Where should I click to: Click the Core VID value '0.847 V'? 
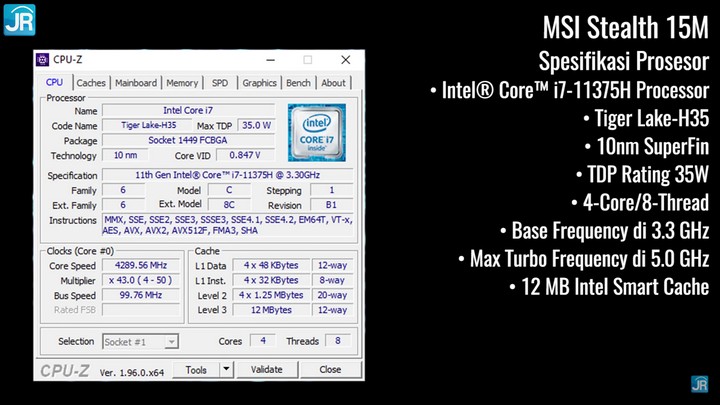point(245,155)
